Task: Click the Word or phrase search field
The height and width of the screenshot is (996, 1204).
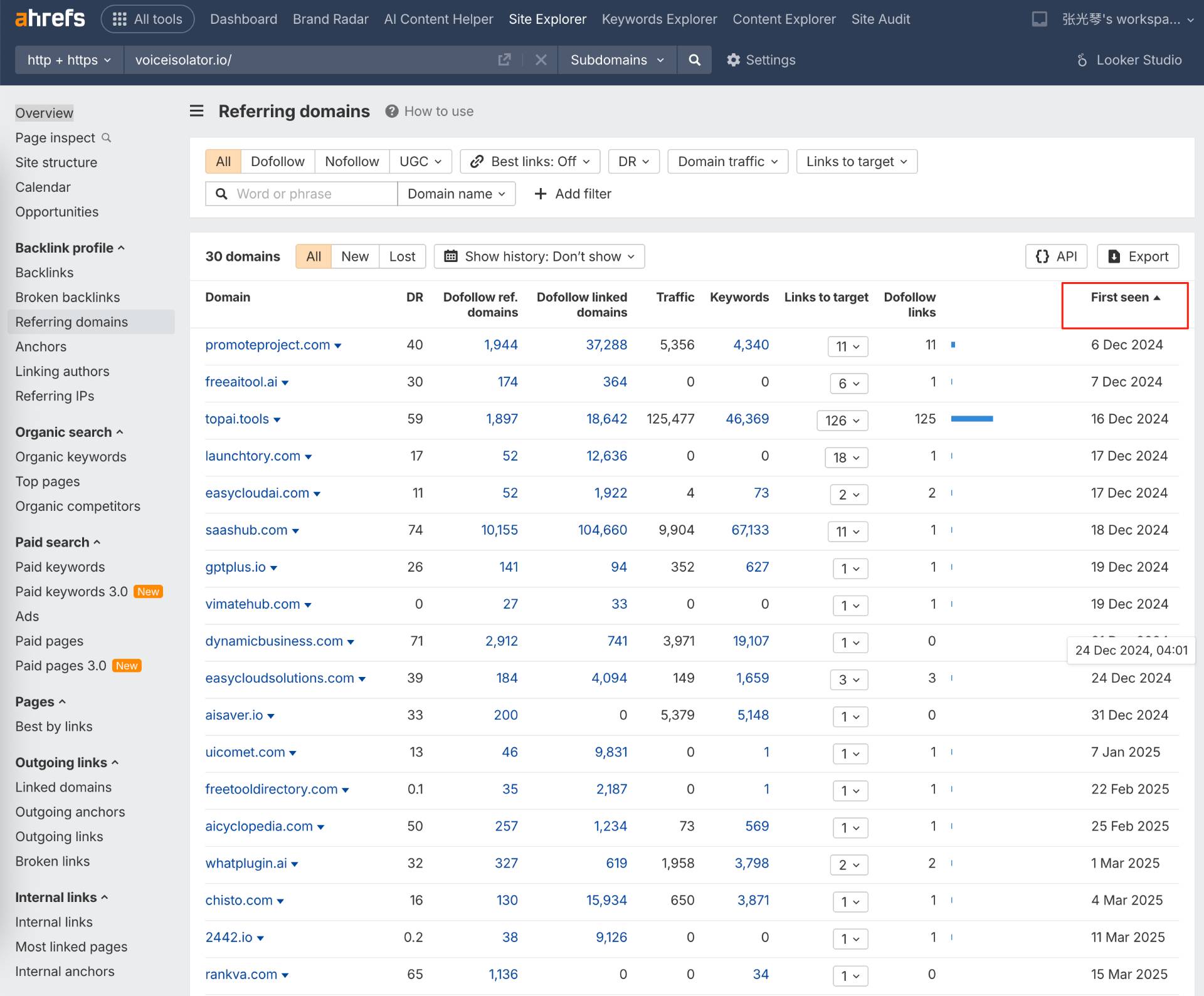Action: (x=301, y=194)
